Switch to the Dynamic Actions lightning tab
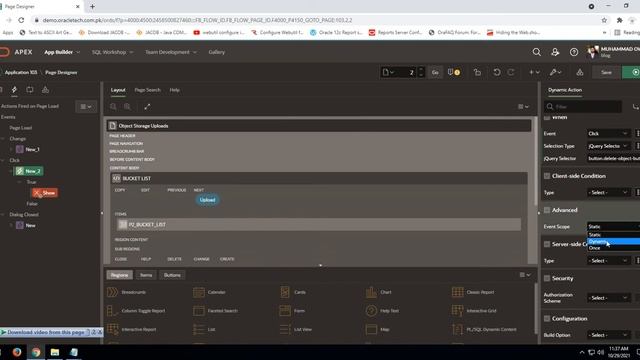This screenshot has height=360, width=640. (14, 89)
